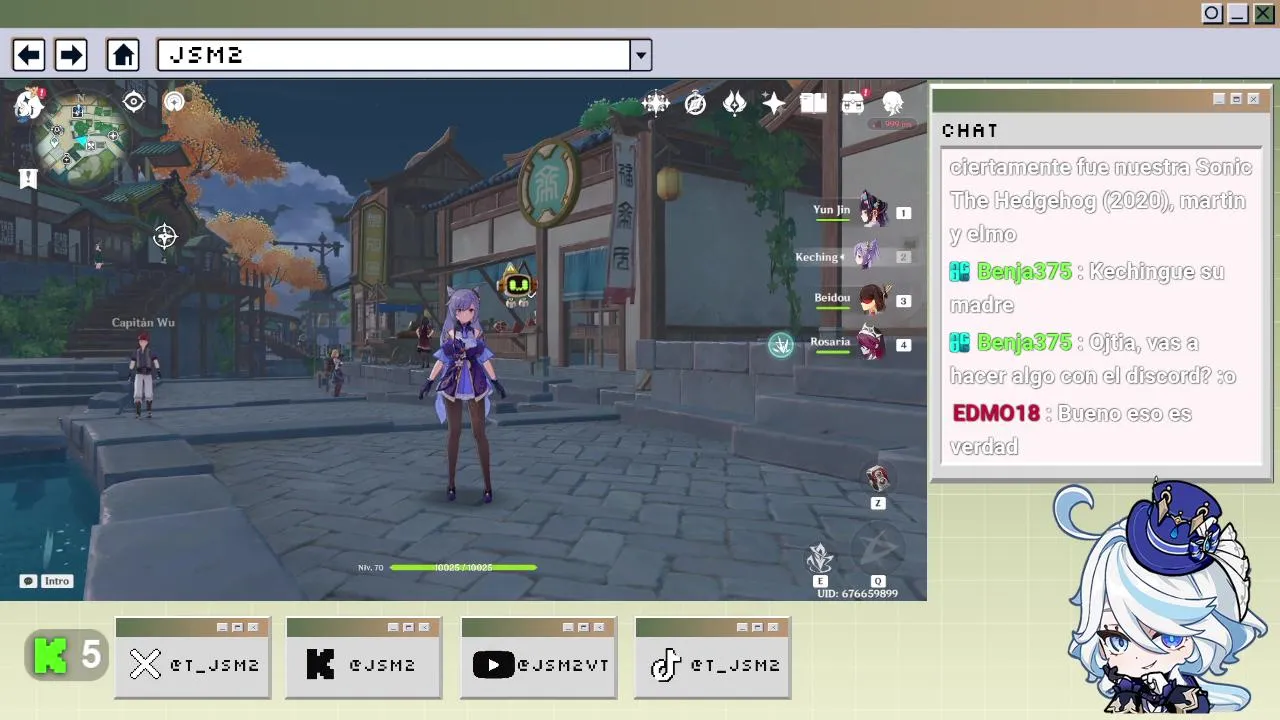Click the quest bookmark icon below the minimap
Image resolution: width=1280 pixels, height=720 pixels.
coord(28,179)
